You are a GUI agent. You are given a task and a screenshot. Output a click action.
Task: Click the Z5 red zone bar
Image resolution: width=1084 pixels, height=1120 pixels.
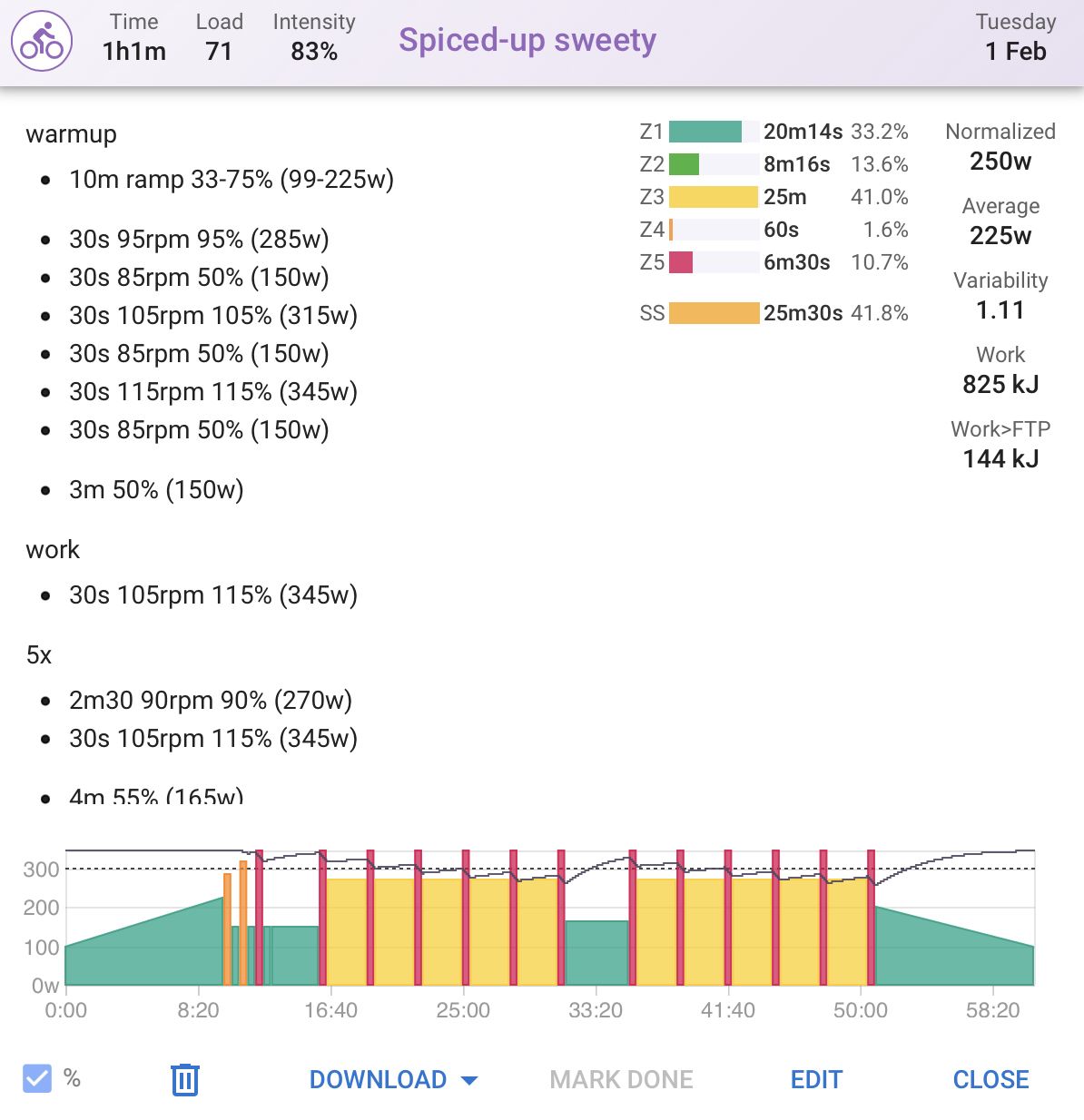[x=681, y=262]
